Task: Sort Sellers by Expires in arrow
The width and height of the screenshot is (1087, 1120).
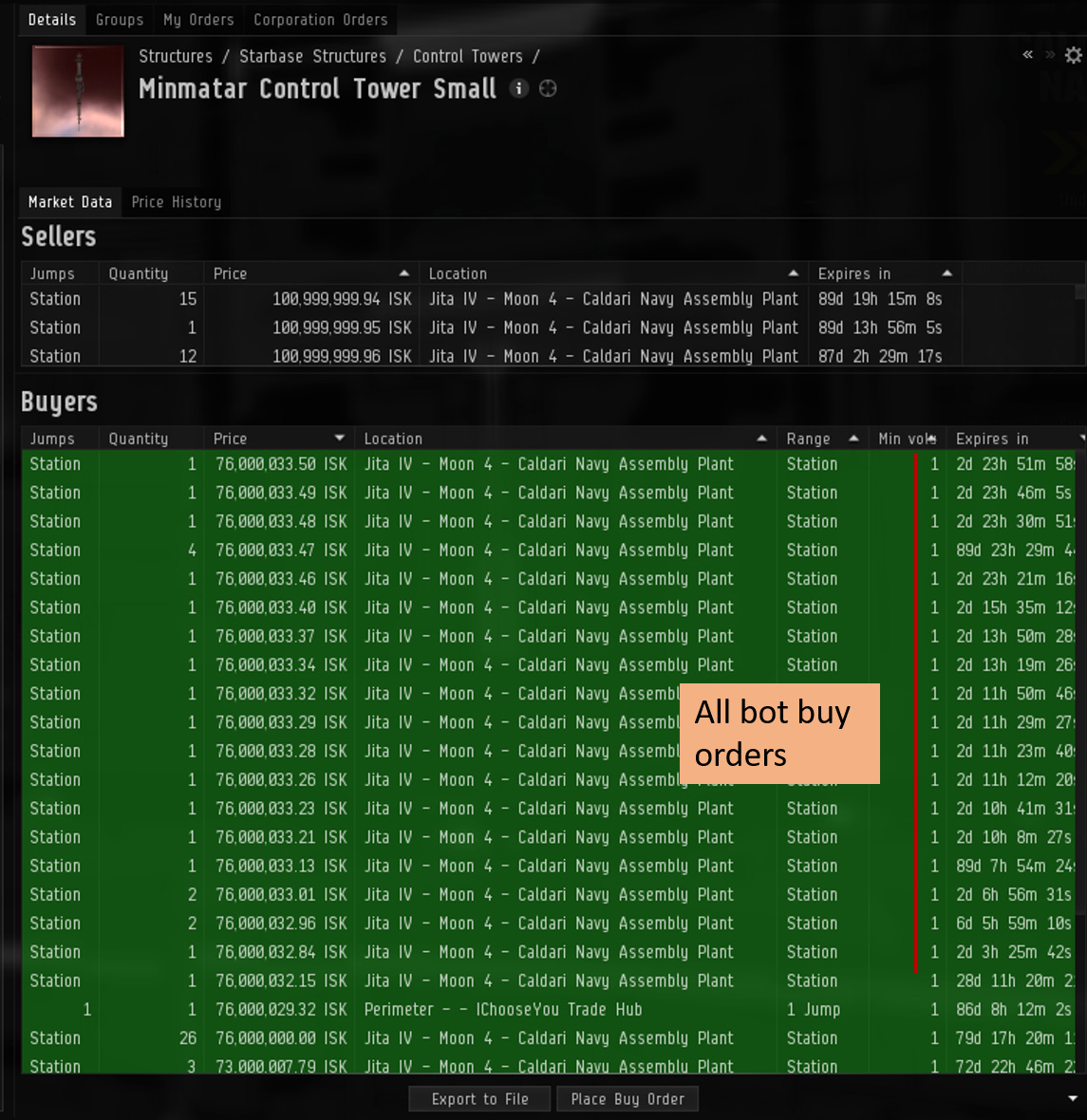Action: (x=946, y=273)
